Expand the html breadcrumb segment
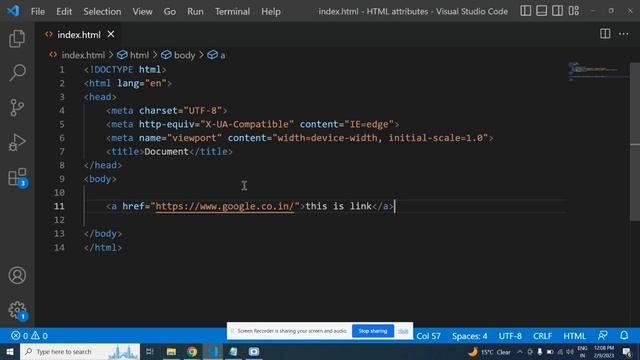Screen dimensions: 640x360 (133, 55)
